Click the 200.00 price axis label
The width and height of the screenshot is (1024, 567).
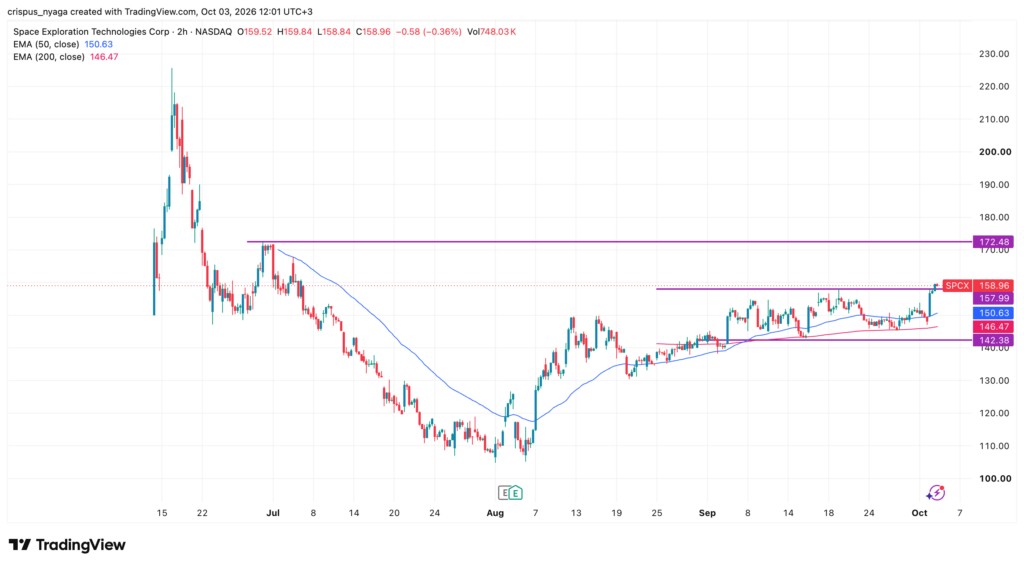point(994,152)
